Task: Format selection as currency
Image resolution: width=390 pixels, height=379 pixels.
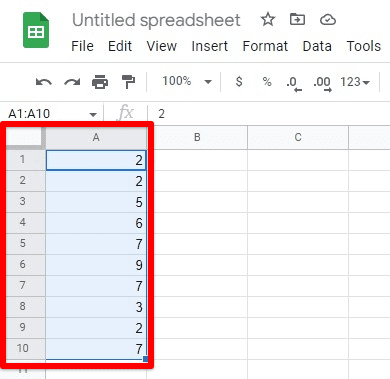Action: (x=239, y=82)
